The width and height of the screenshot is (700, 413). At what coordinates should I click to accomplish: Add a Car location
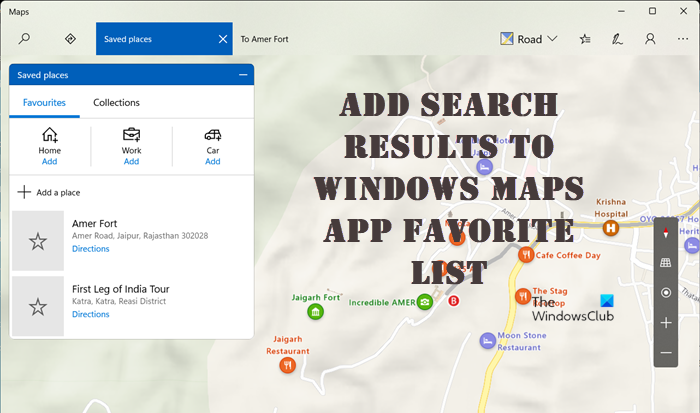click(212, 161)
